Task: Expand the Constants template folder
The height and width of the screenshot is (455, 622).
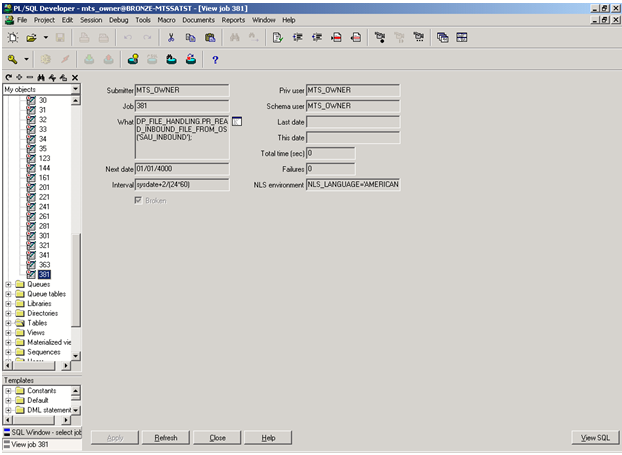Action: (x=8, y=391)
